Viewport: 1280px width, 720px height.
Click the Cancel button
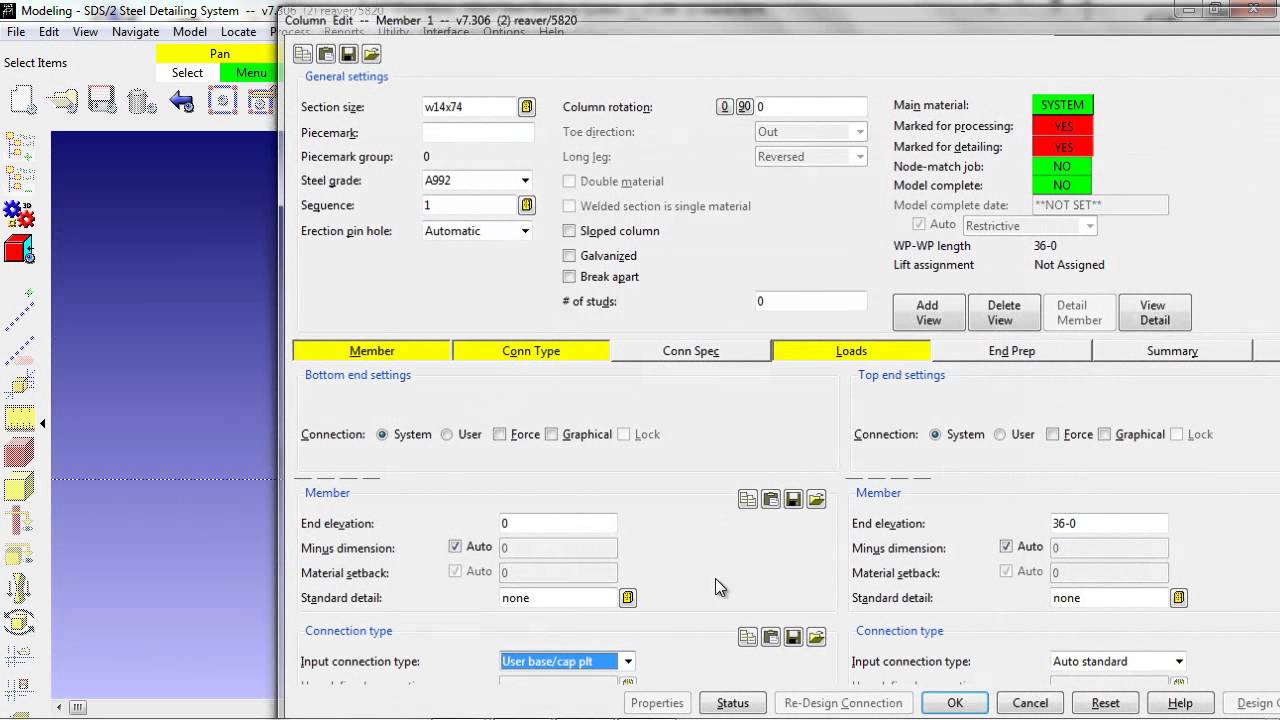(x=1030, y=703)
